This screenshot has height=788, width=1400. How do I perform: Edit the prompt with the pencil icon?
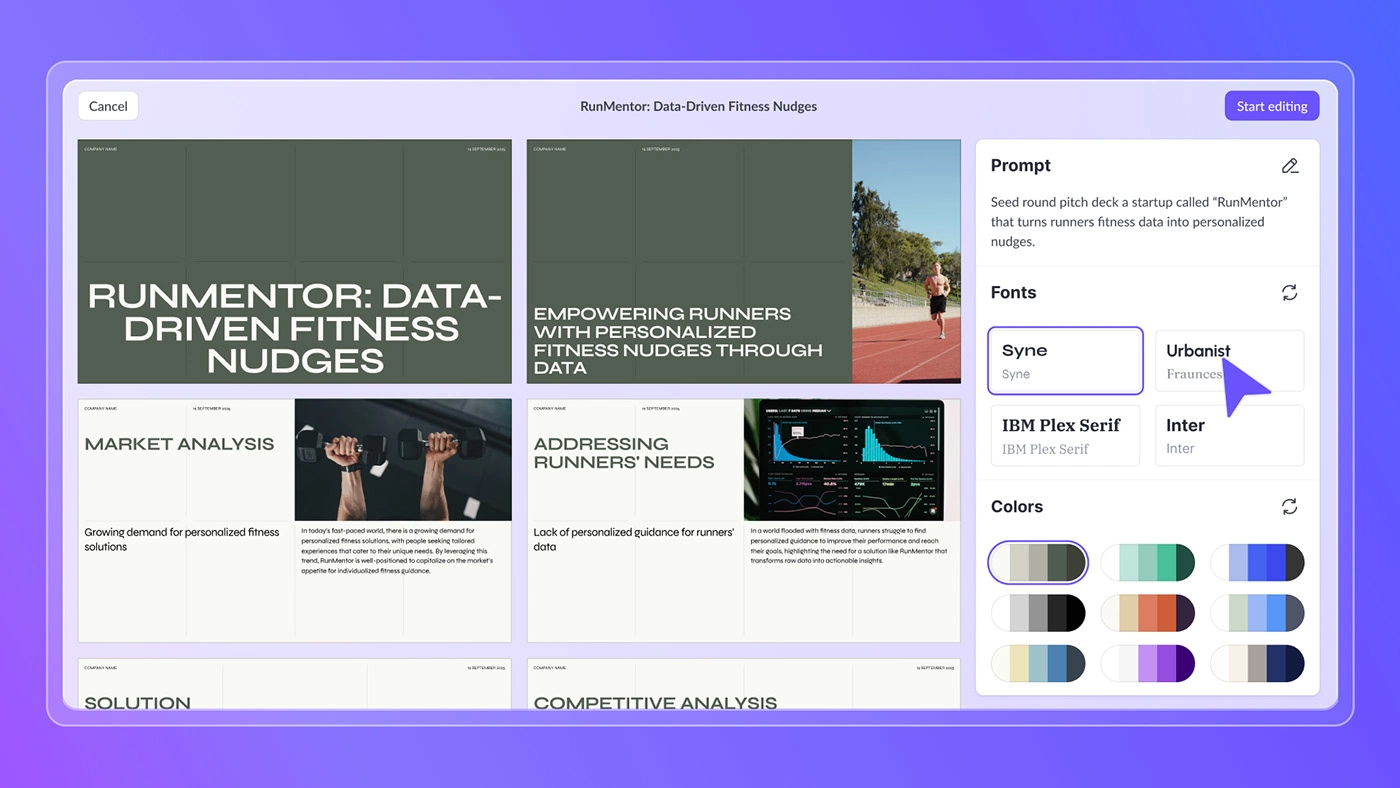tap(1290, 166)
